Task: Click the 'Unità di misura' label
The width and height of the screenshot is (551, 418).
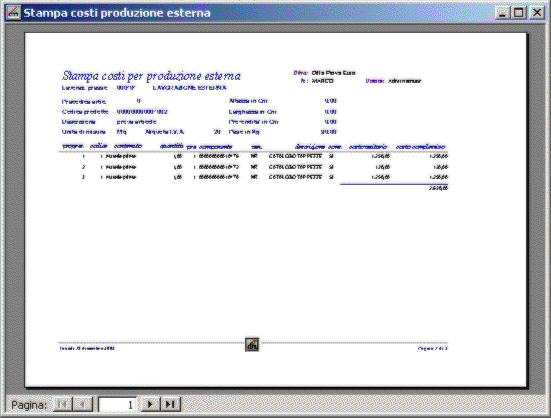Action: (84, 132)
